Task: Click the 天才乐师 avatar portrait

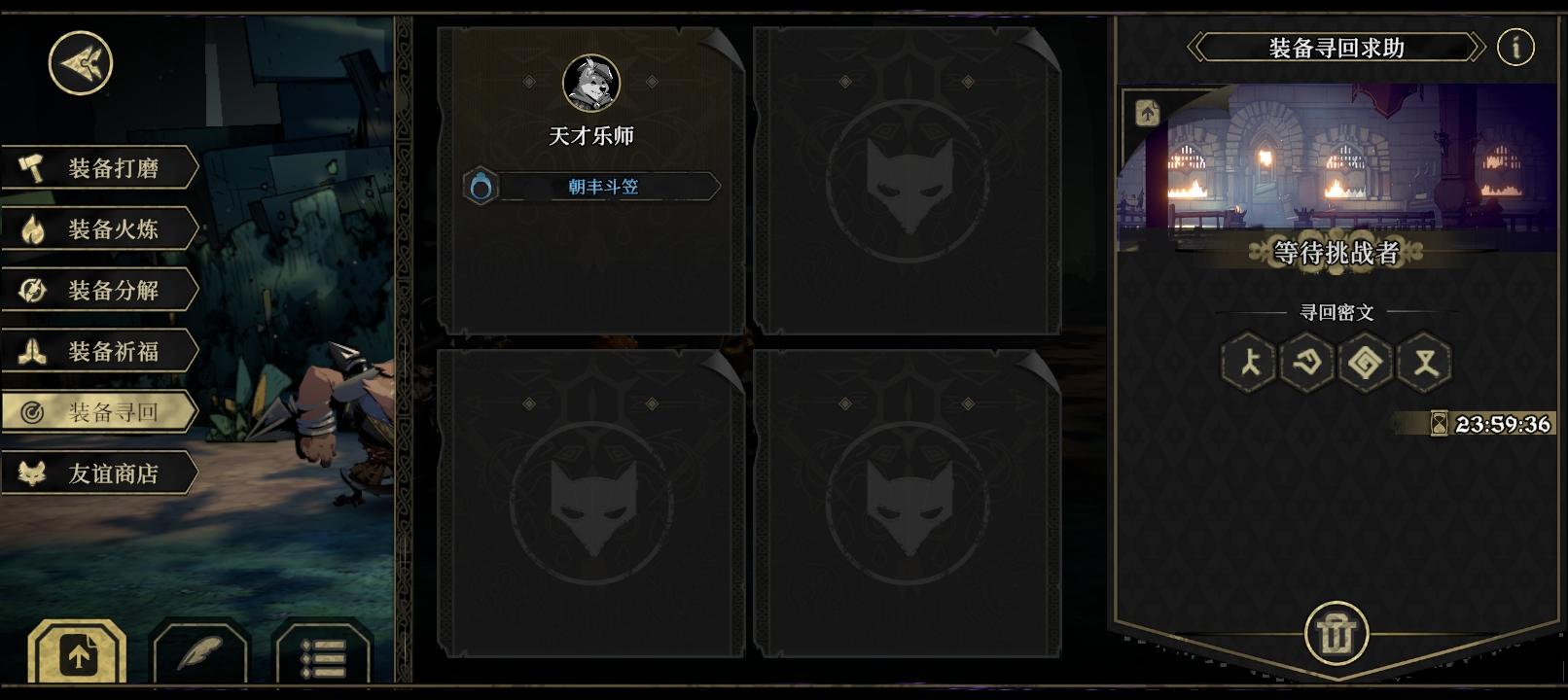Action: [x=591, y=83]
